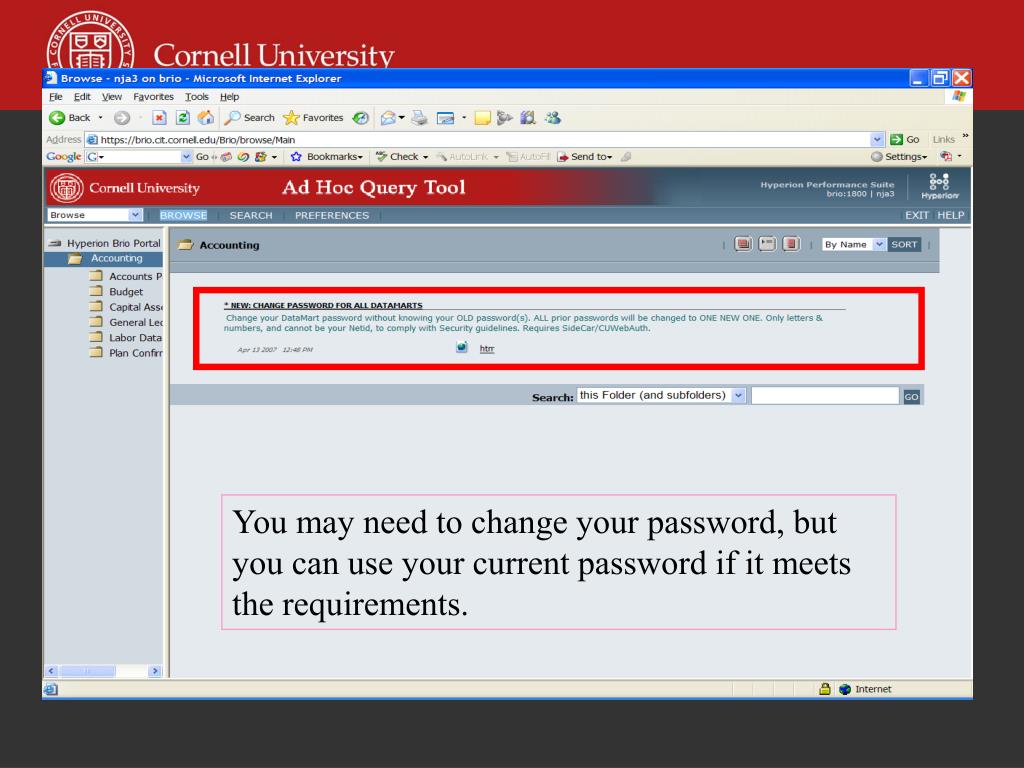The width and height of the screenshot is (1024, 768).
Task: Open the Google search box dropdown
Action: click(x=186, y=157)
